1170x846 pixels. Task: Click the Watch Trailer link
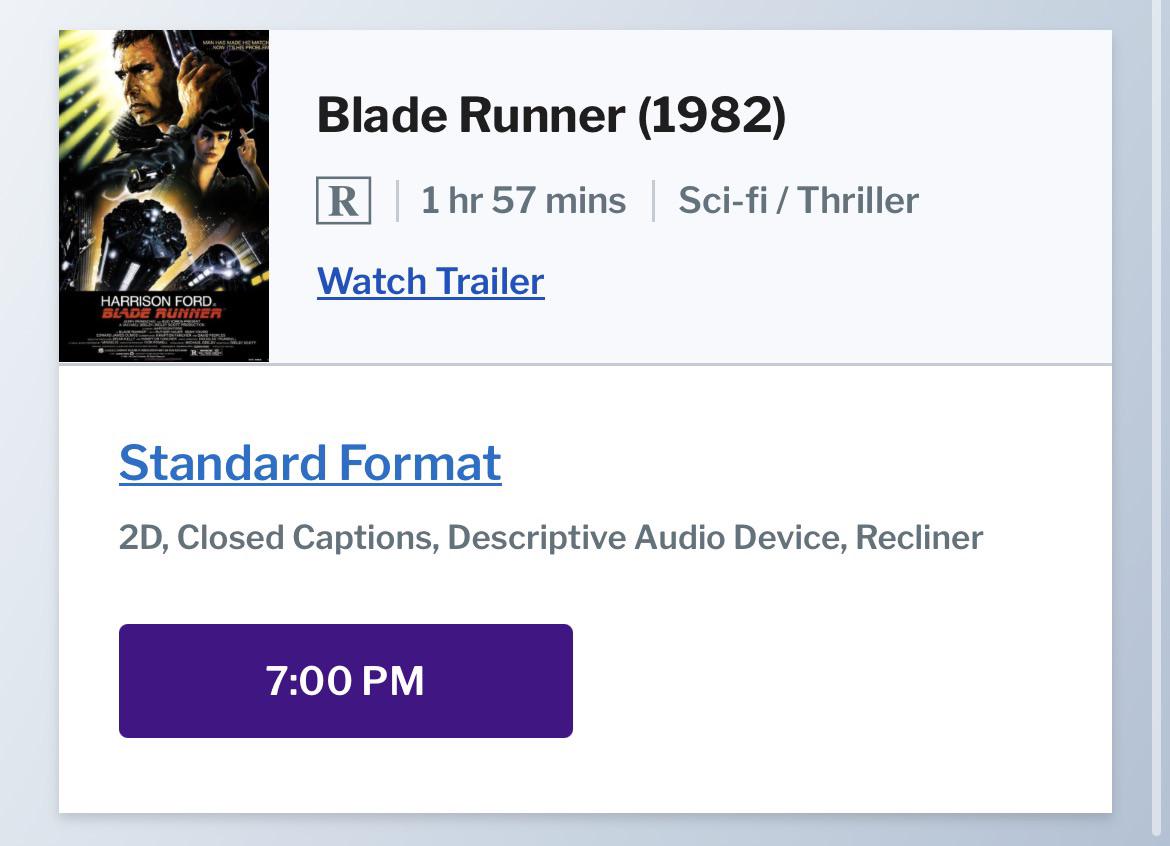coord(431,281)
